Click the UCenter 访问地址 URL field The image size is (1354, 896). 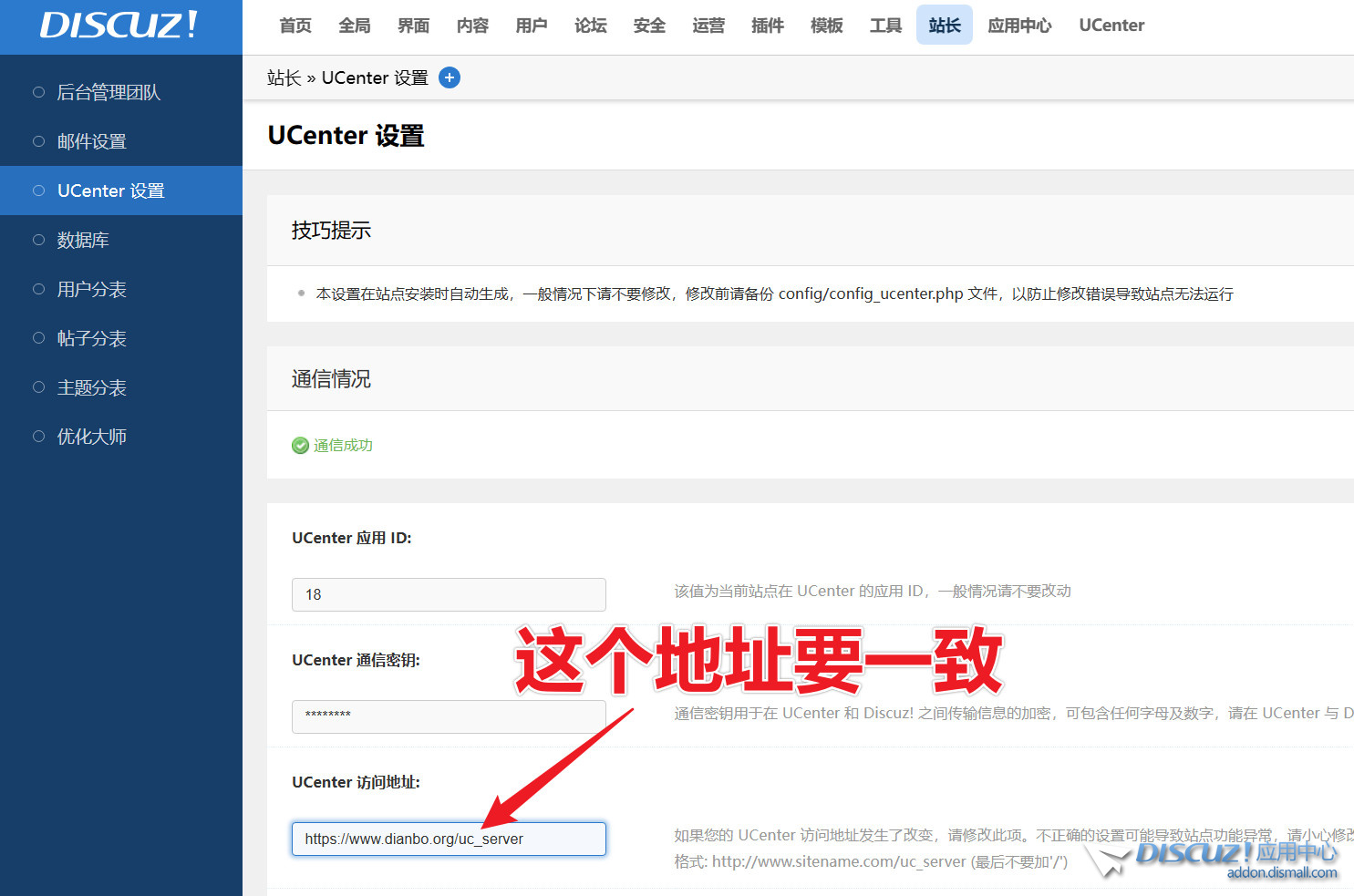click(x=449, y=839)
